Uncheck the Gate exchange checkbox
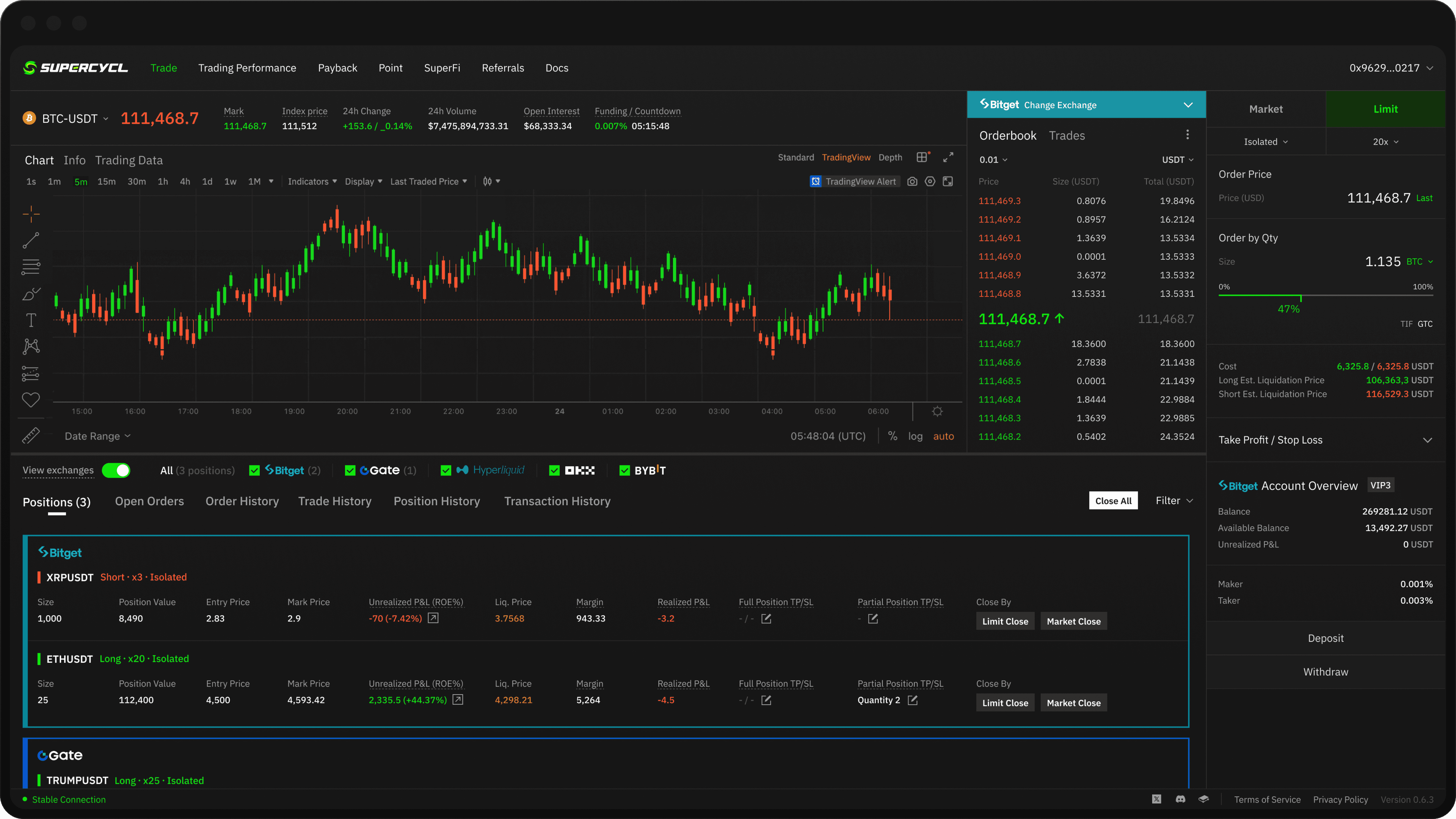 350,471
